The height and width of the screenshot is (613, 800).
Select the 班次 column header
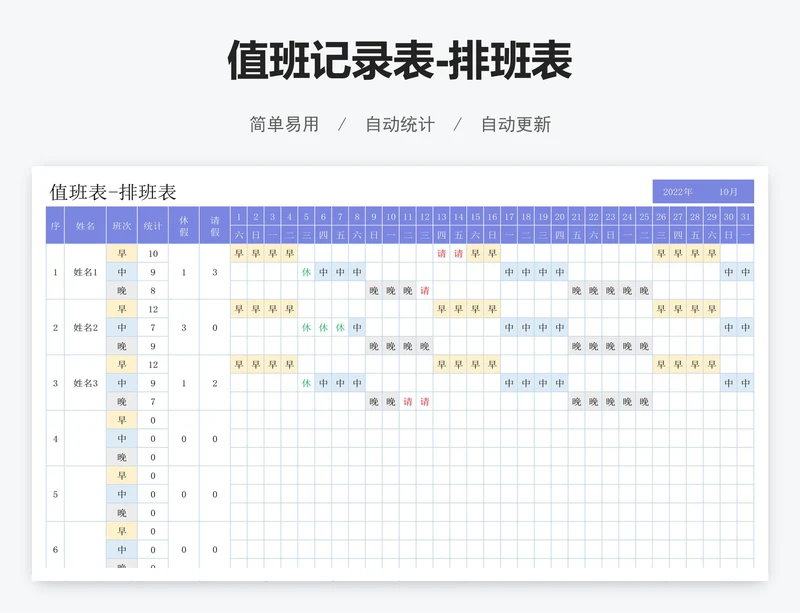[x=121, y=226]
